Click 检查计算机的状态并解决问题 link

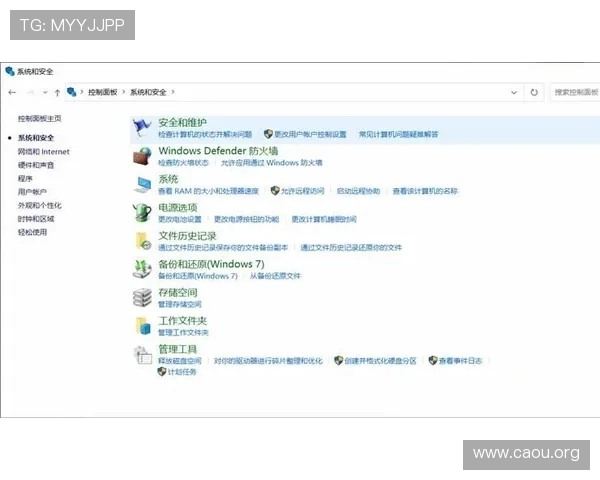tap(205, 134)
